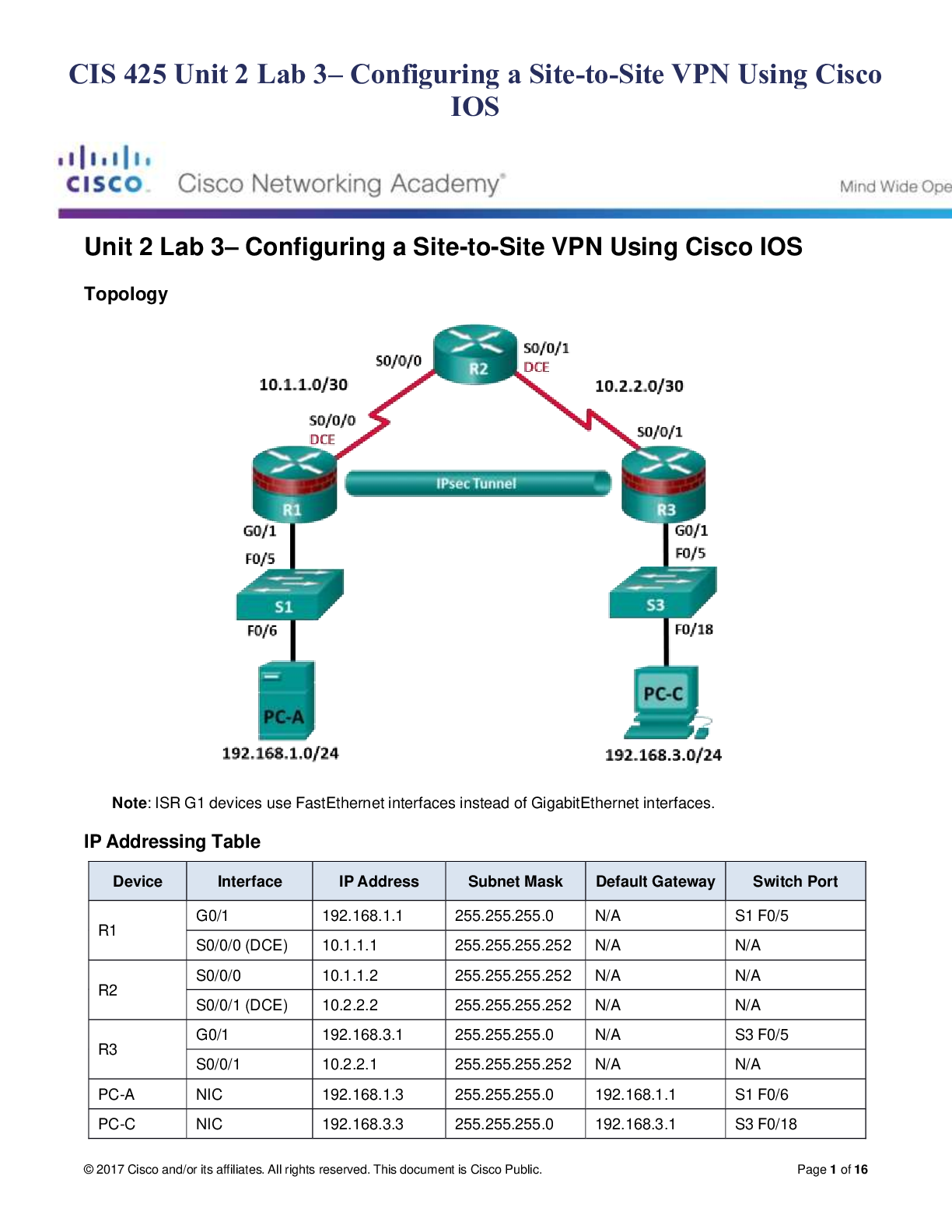Click the 2017 Cisco copyright footer text
The height and width of the screenshot is (1232, 952).
coord(313,1169)
